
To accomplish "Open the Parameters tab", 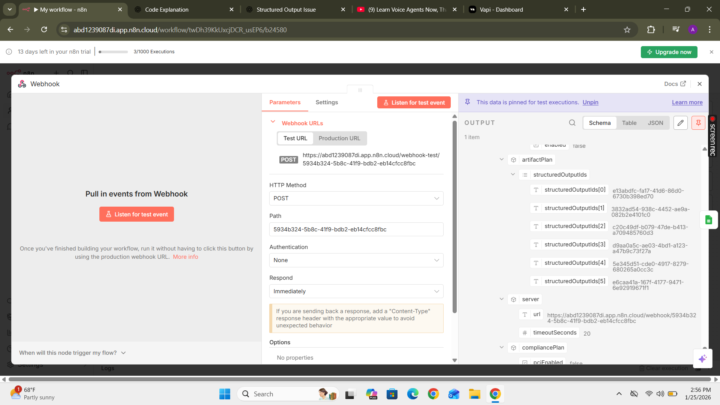I will [x=285, y=102].
